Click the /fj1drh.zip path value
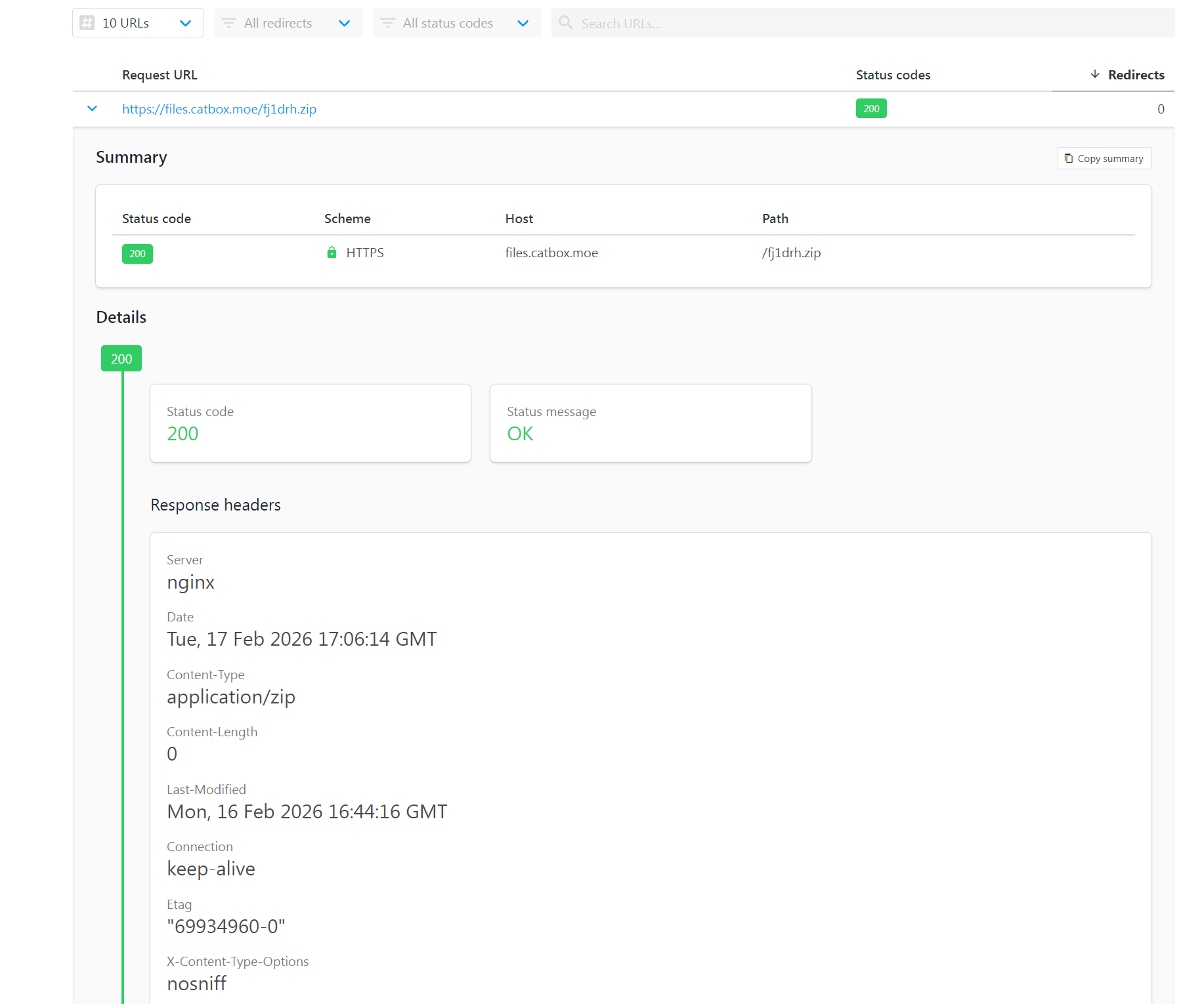Screen dimensions: 1204x1004 (791, 253)
